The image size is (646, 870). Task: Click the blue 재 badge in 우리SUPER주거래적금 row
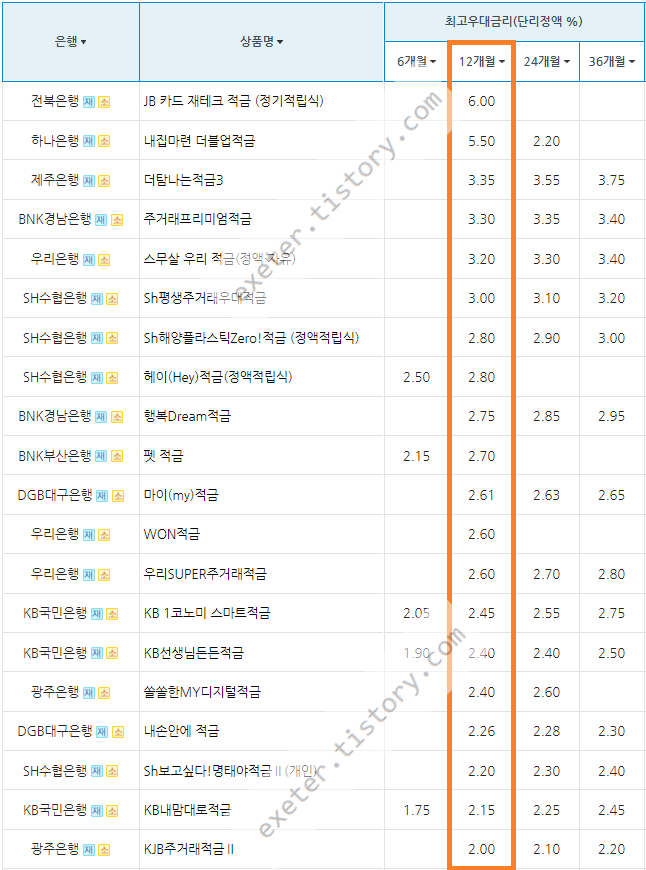pyautogui.click(x=89, y=575)
